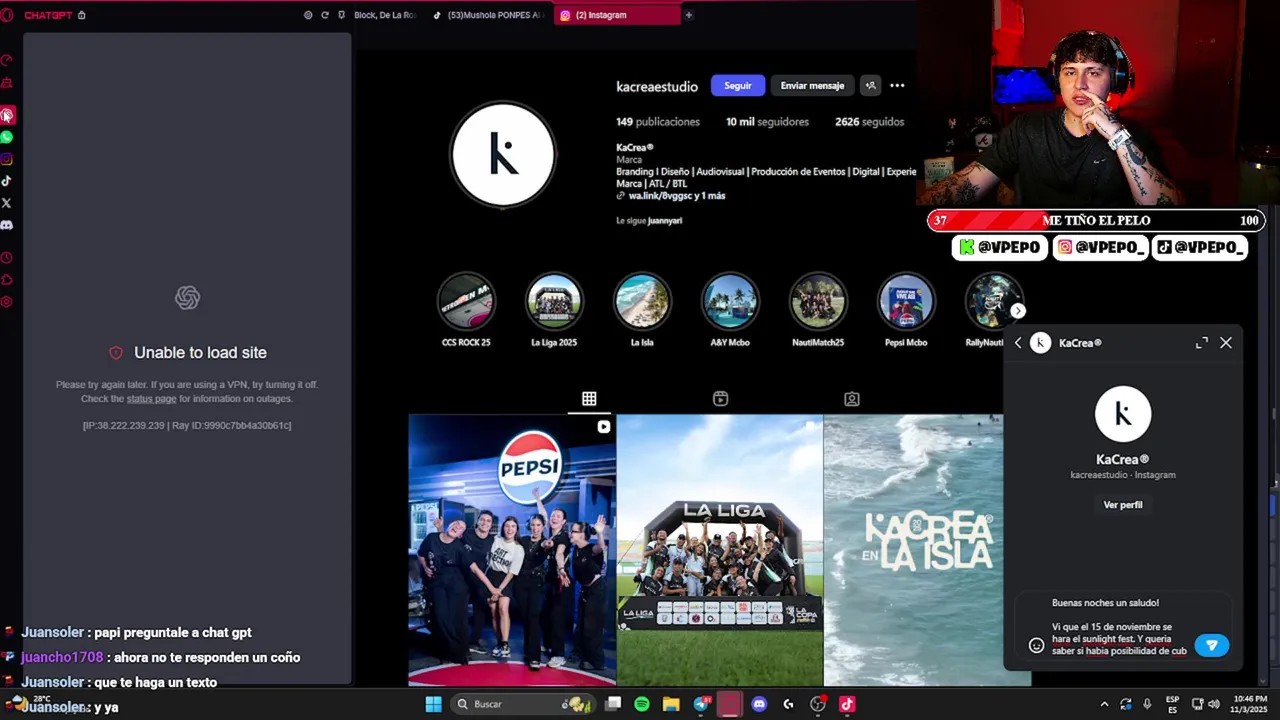This screenshot has height=720, width=1280.
Task: Open Task View from the taskbar
Action: click(x=613, y=704)
